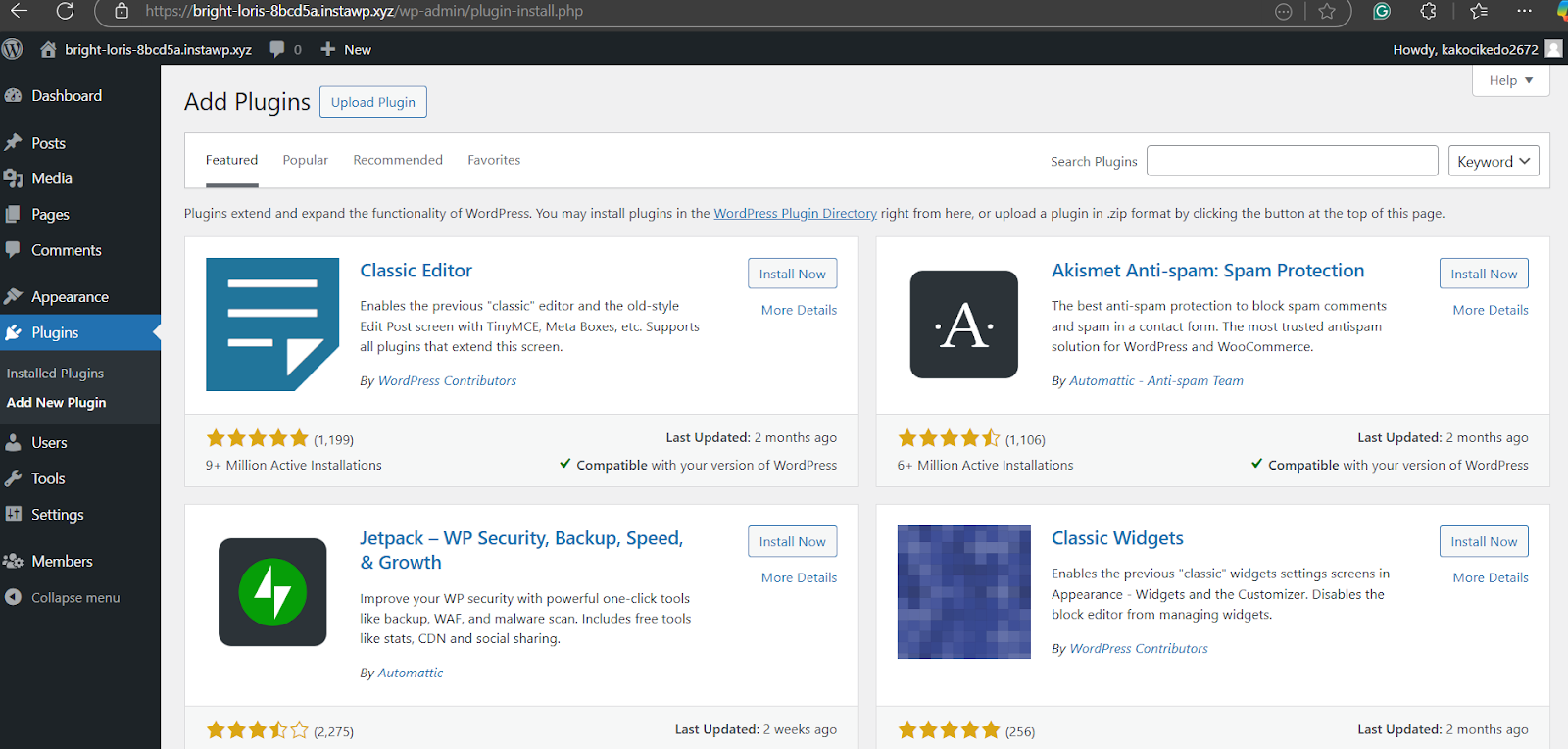This screenshot has height=749, width=1568.
Task: Open browser favorites list icon
Action: (1479, 11)
